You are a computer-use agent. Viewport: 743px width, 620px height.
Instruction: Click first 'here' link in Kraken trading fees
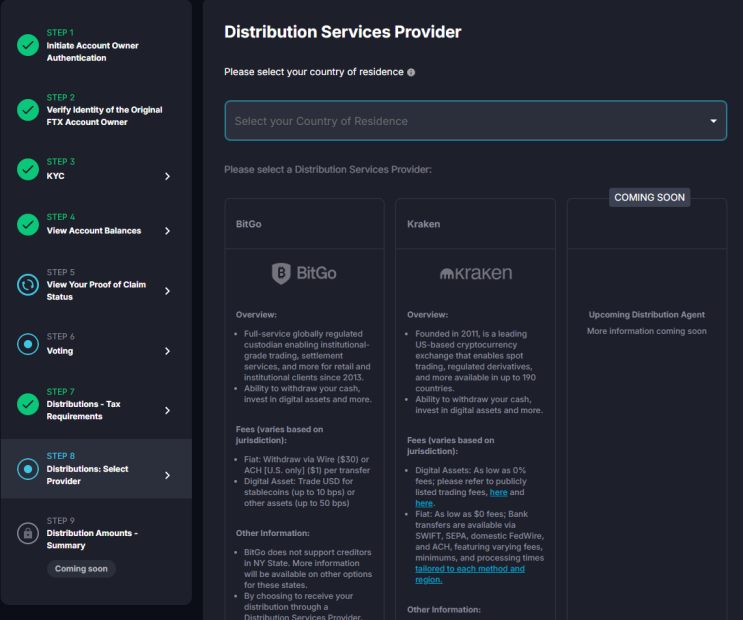[498, 492]
